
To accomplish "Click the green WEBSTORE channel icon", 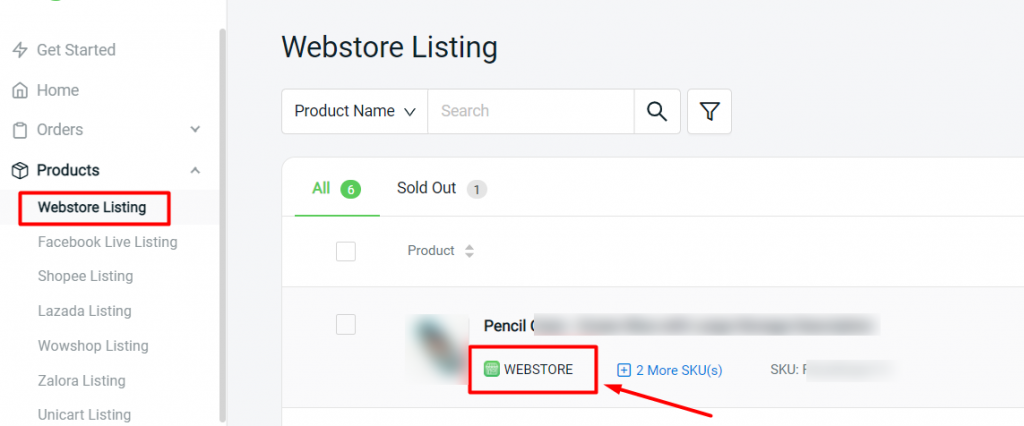I will coord(491,369).
